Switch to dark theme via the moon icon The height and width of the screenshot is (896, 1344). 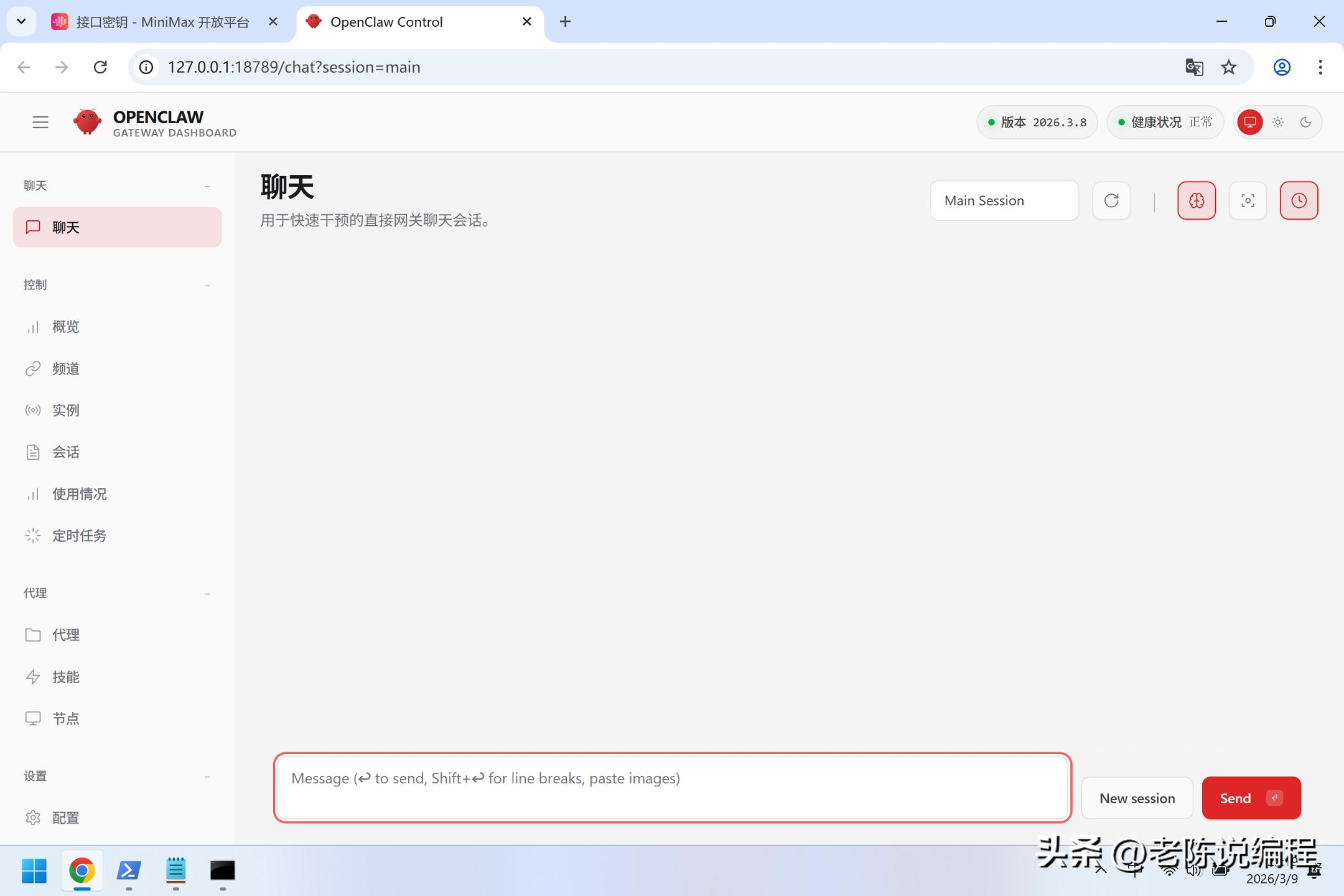point(1305,122)
